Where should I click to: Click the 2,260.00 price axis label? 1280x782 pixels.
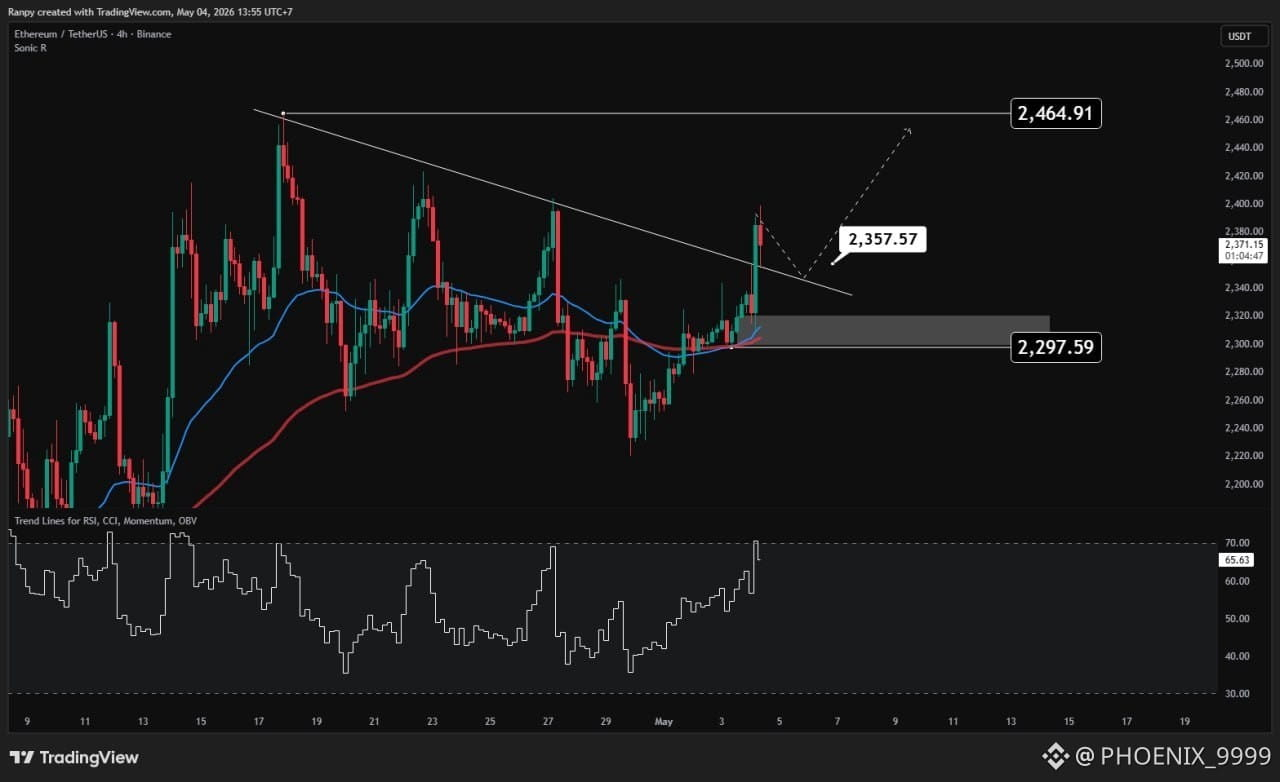(x=1242, y=400)
